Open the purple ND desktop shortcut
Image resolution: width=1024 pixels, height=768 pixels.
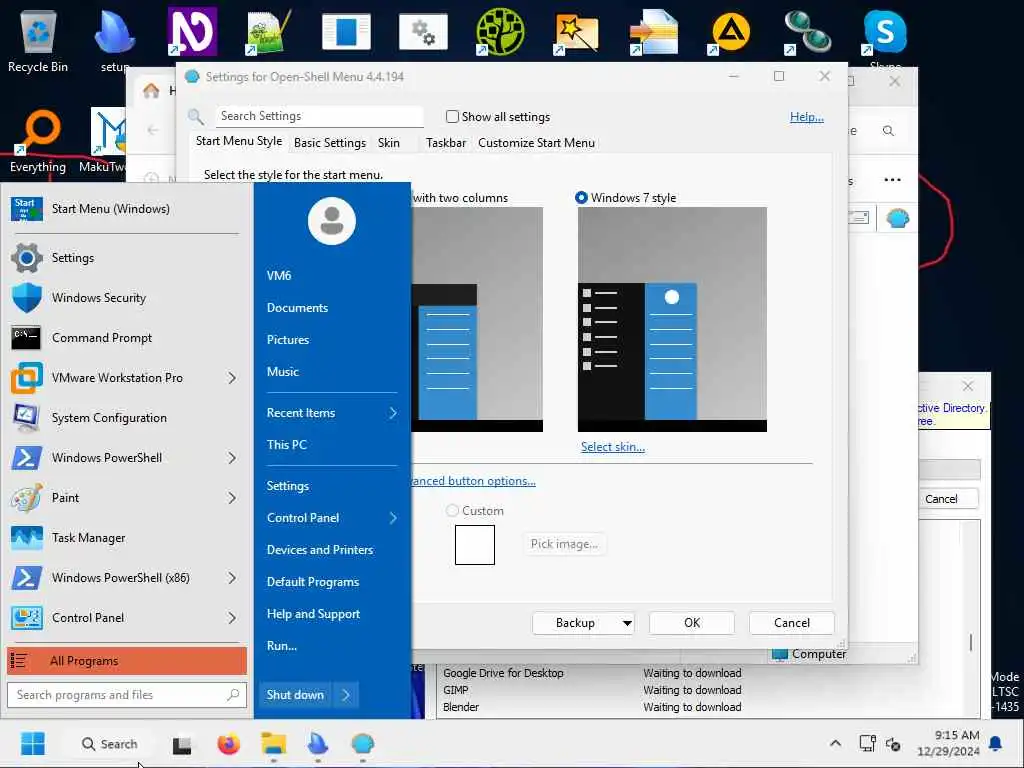coord(192,31)
